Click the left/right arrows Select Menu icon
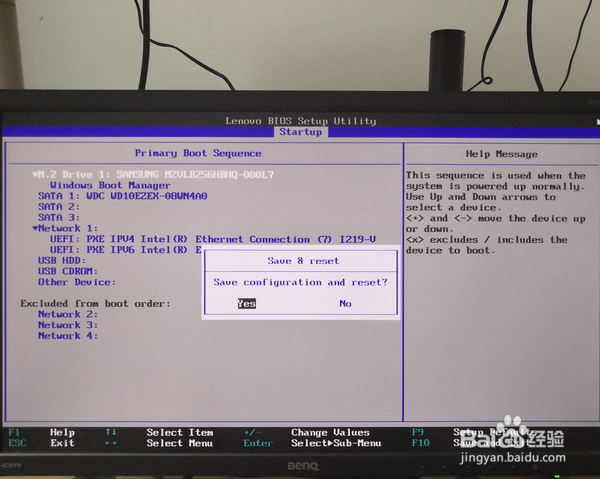 pos(111,443)
